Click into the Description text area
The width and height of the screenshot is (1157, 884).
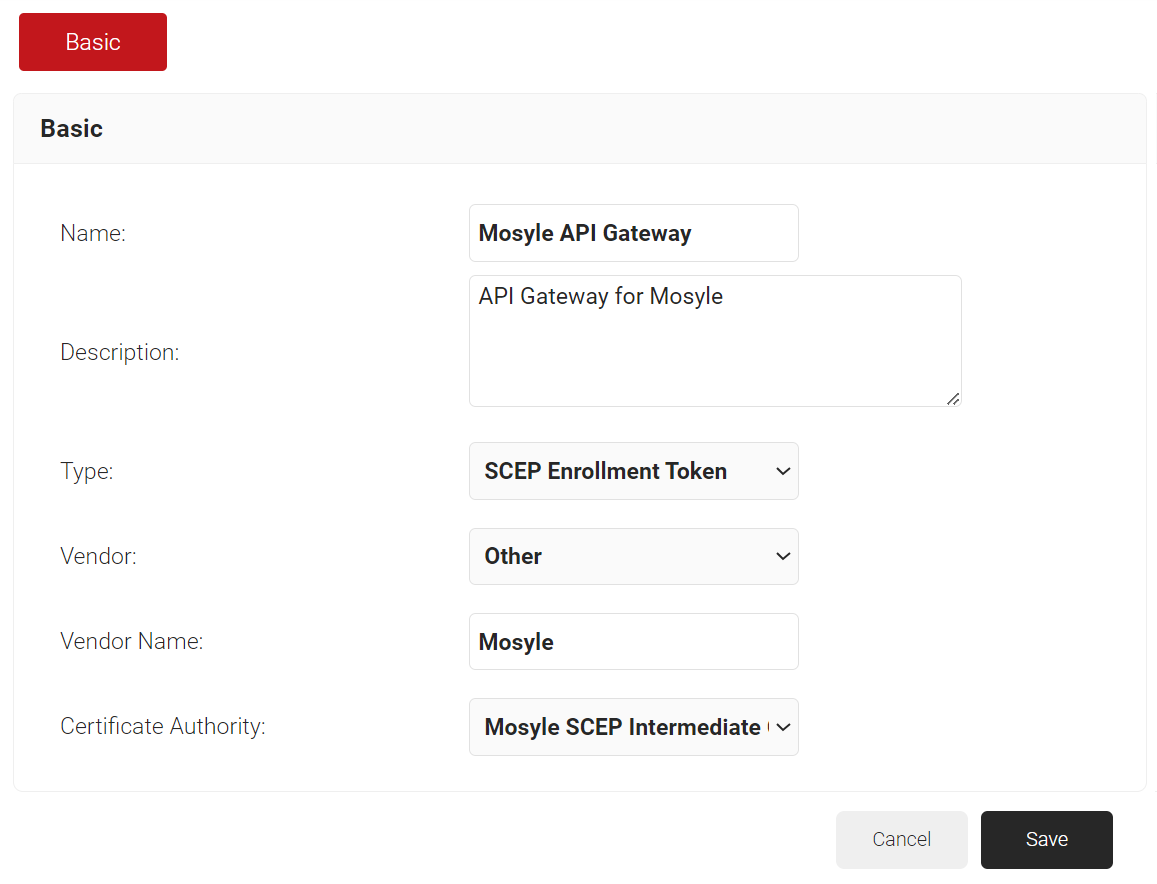pos(714,341)
